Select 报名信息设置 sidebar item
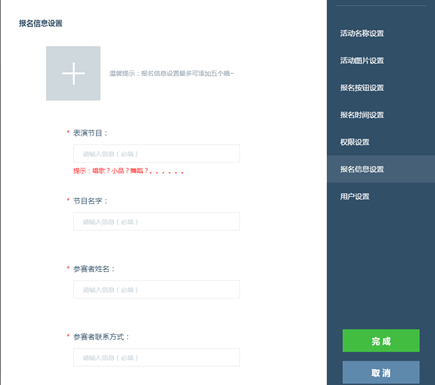Viewport: 435px width, 385px height. click(381, 169)
